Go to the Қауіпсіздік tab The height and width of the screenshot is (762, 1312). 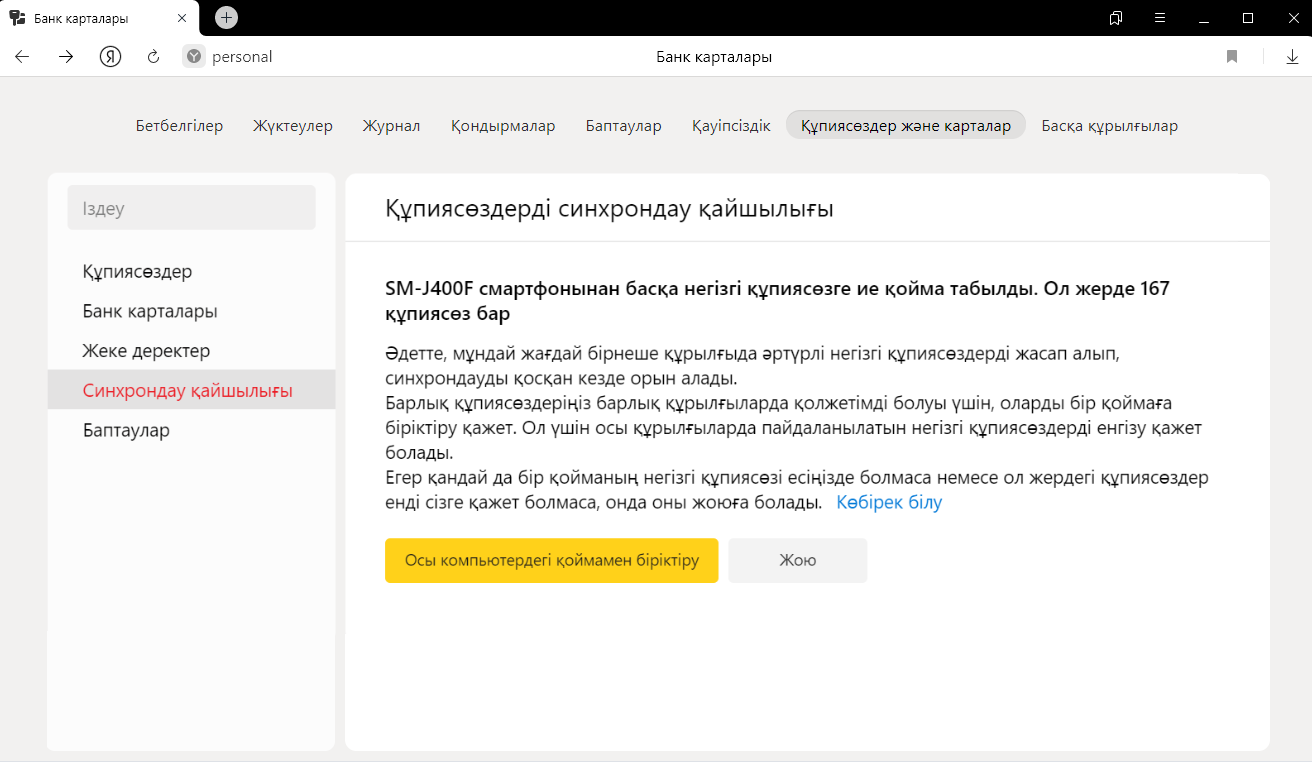coord(731,126)
